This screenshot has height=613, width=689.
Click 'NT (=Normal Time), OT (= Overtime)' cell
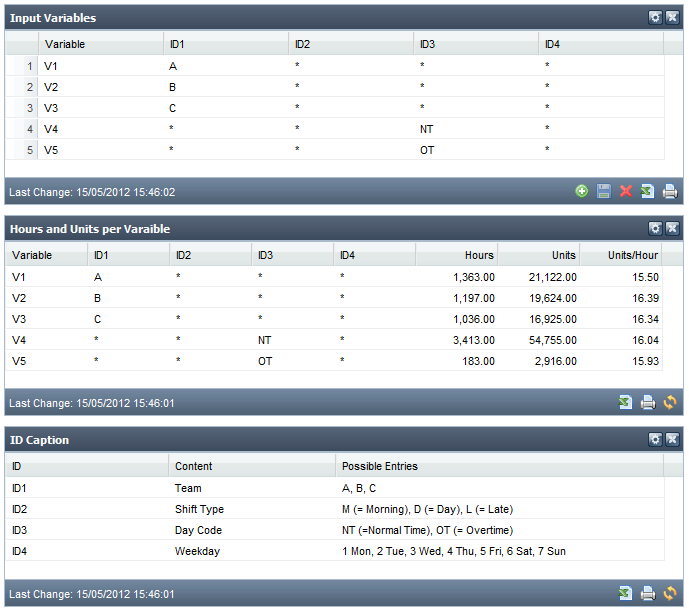(500, 530)
